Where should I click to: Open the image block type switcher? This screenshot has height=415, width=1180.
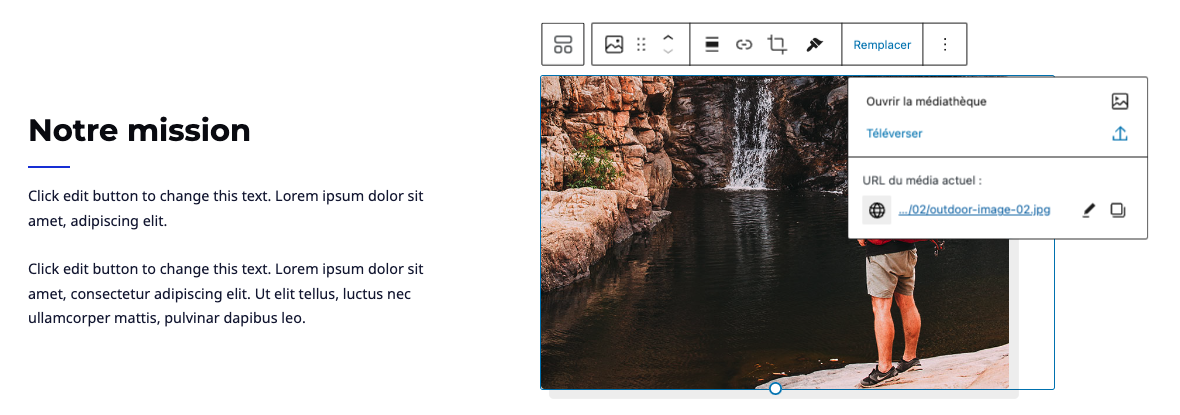[x=614, y=45]
